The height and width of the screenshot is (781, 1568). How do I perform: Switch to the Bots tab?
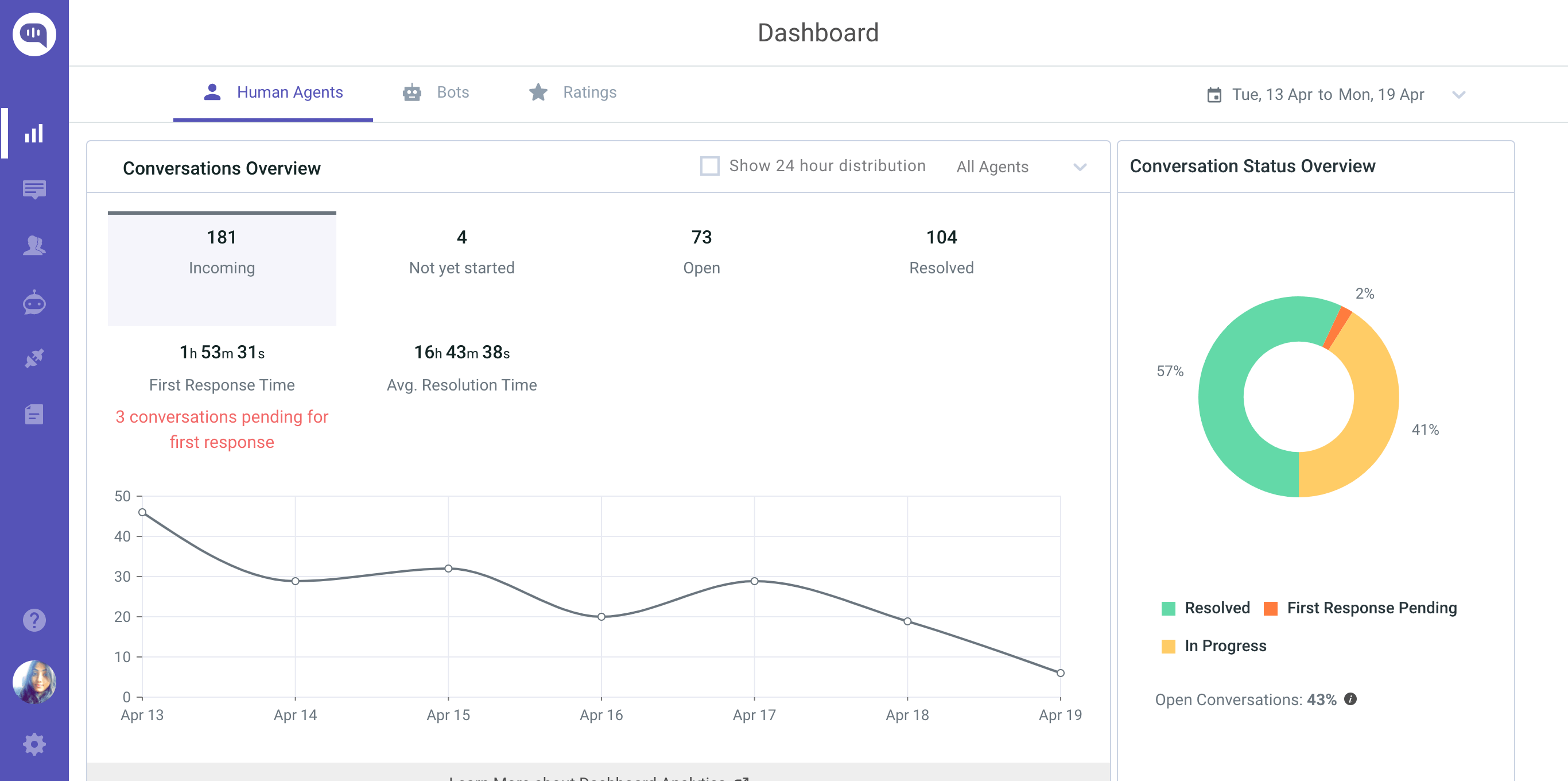(436, 92)
